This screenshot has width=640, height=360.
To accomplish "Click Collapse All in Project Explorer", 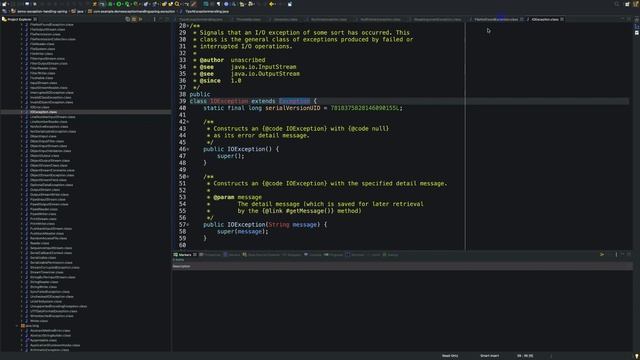I will (128, 19).
